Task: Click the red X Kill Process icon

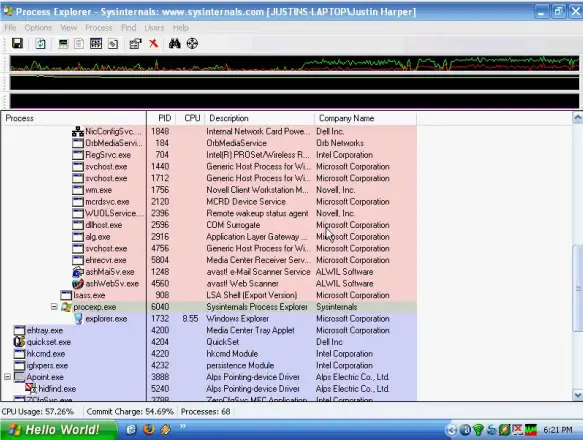Action: 153,44
